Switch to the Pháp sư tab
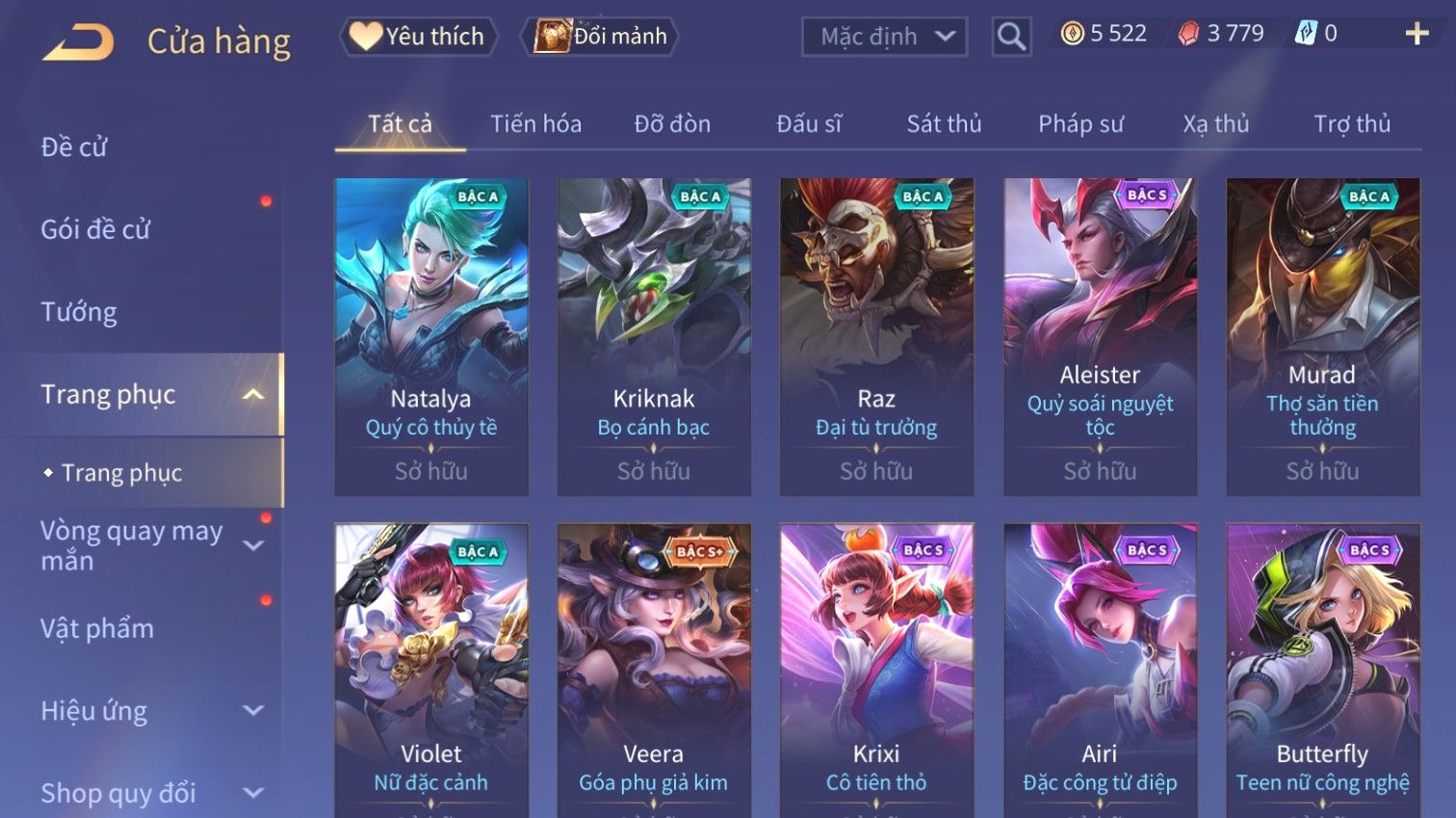This screenshot has width=1456, height=818. (1080, 124)
